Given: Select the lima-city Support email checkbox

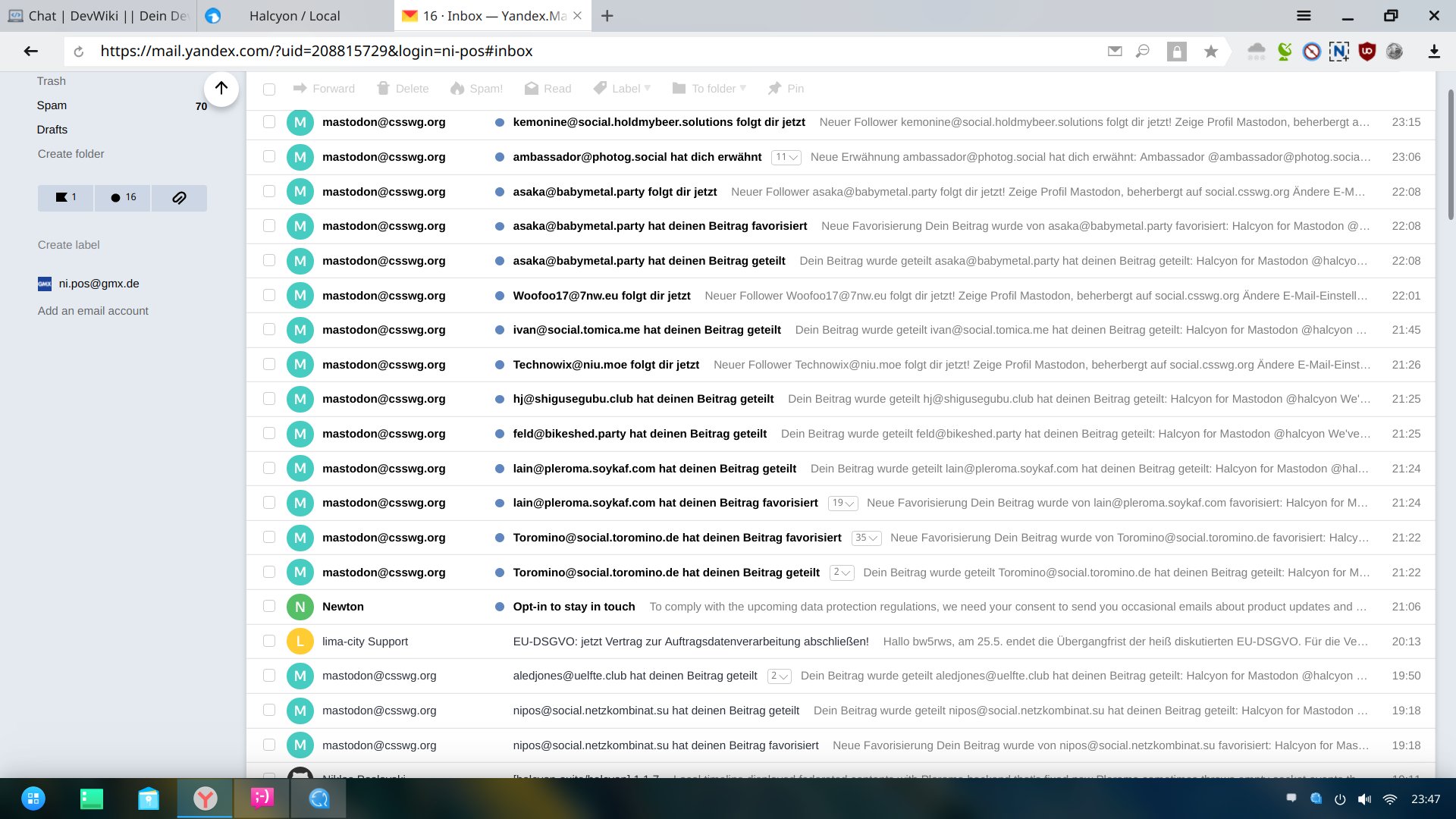Looking at the screenshot, I should pos(269,641).
